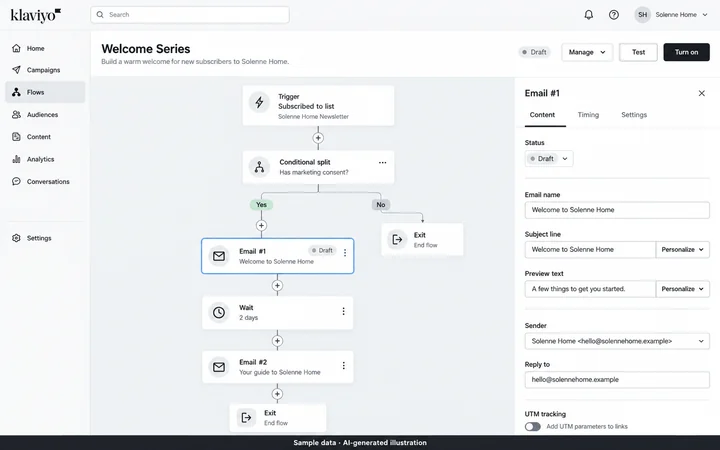Switch to the Content tab

pos(542,115)
